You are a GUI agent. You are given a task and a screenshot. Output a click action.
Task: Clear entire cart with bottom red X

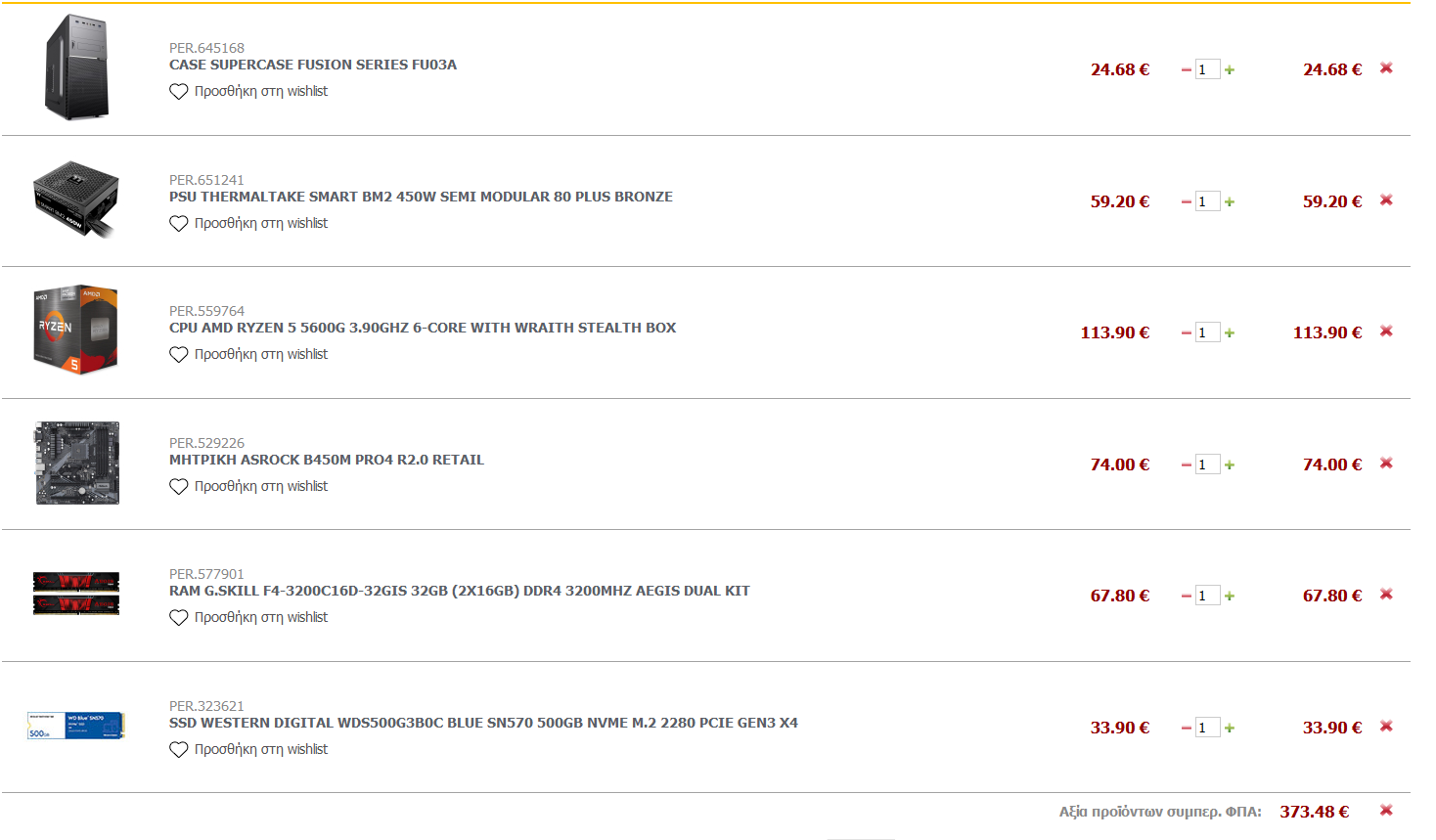click(x=1386, y=811)
